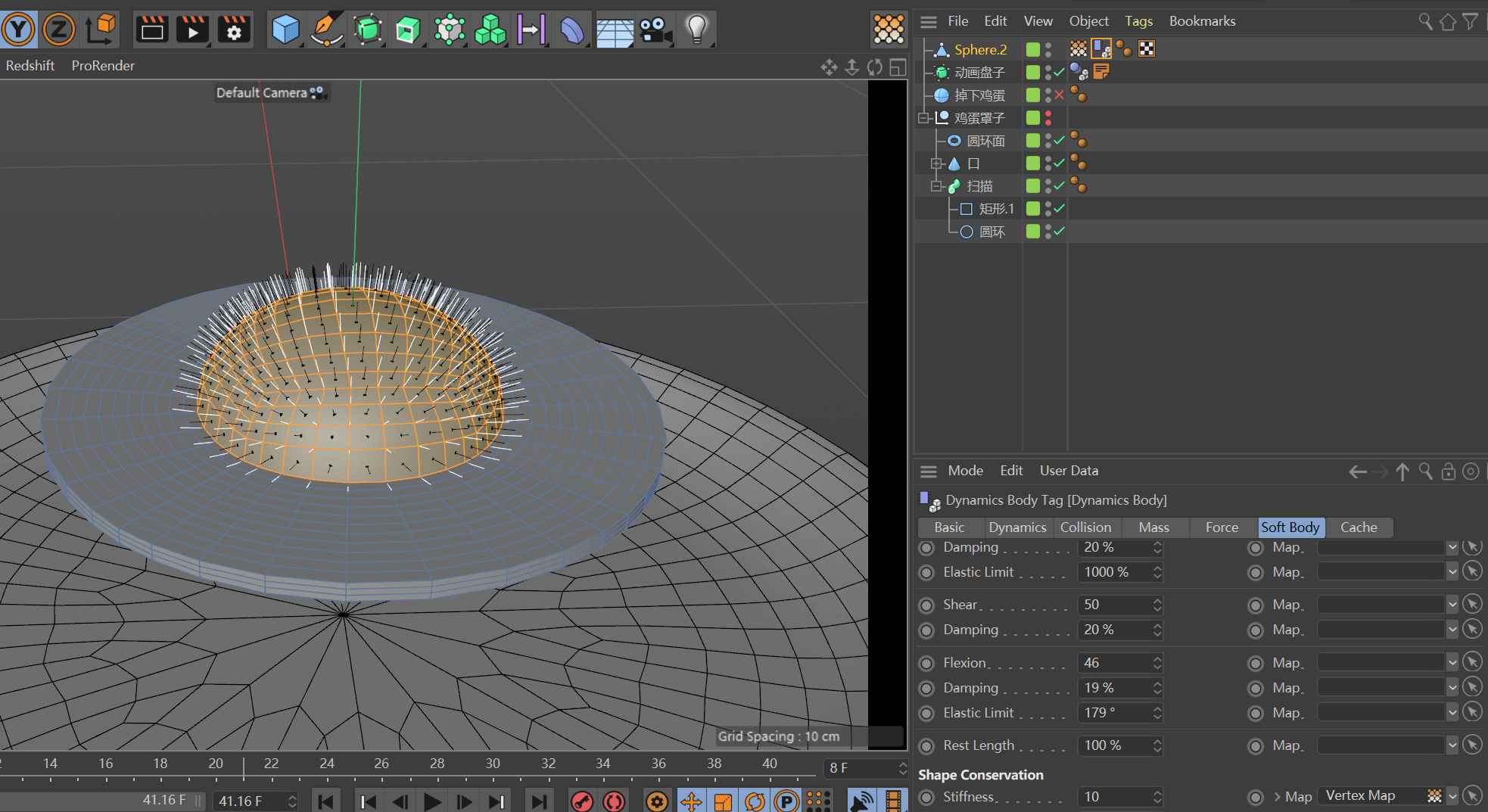Viewport: 1488px width, 812px height.
Task: Play the animation forward
Action: [433, 801]
